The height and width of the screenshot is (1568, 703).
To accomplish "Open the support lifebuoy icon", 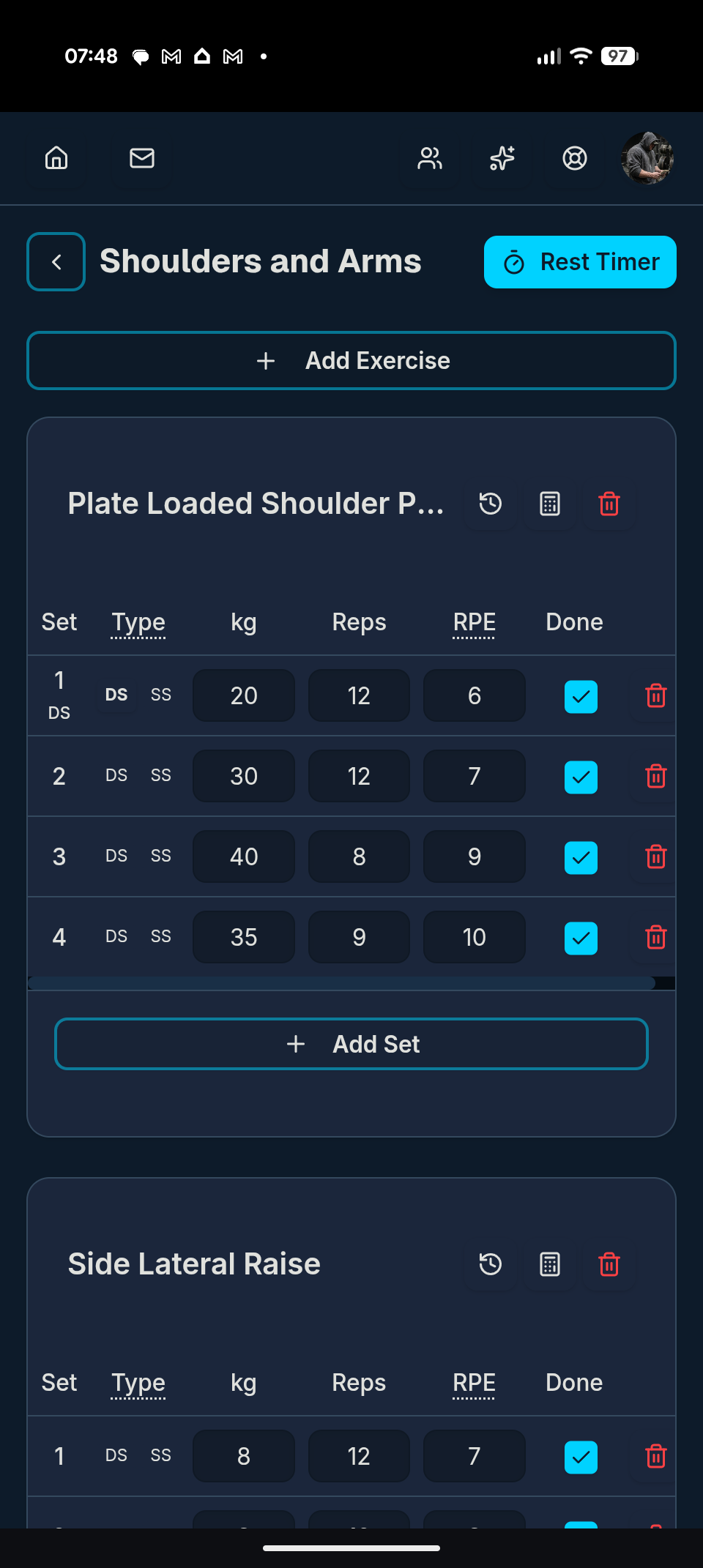I will [x=575, y=158].
